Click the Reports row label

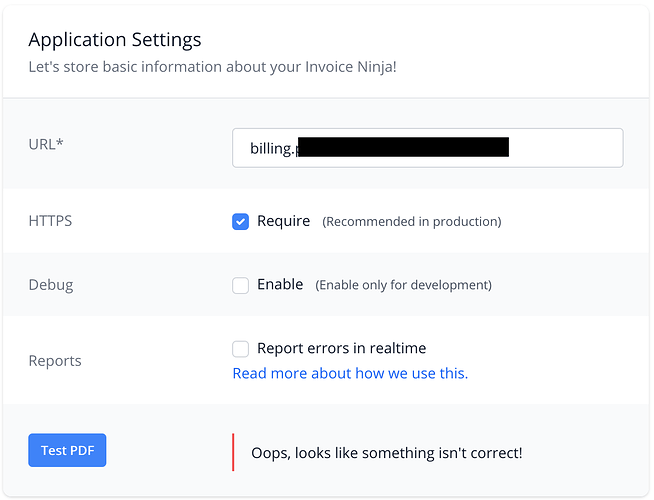click(55, 361)
